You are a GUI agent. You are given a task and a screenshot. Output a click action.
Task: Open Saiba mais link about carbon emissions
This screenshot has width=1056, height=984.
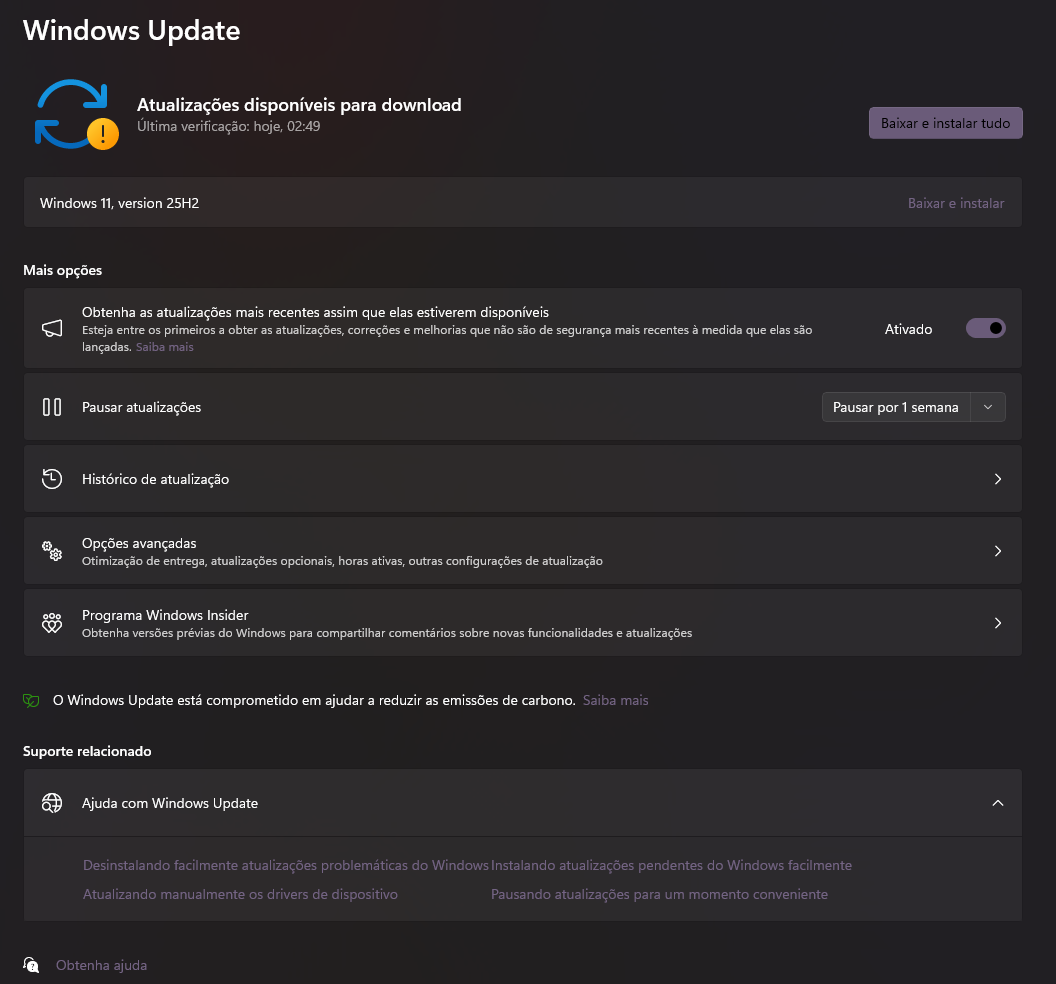616,700
